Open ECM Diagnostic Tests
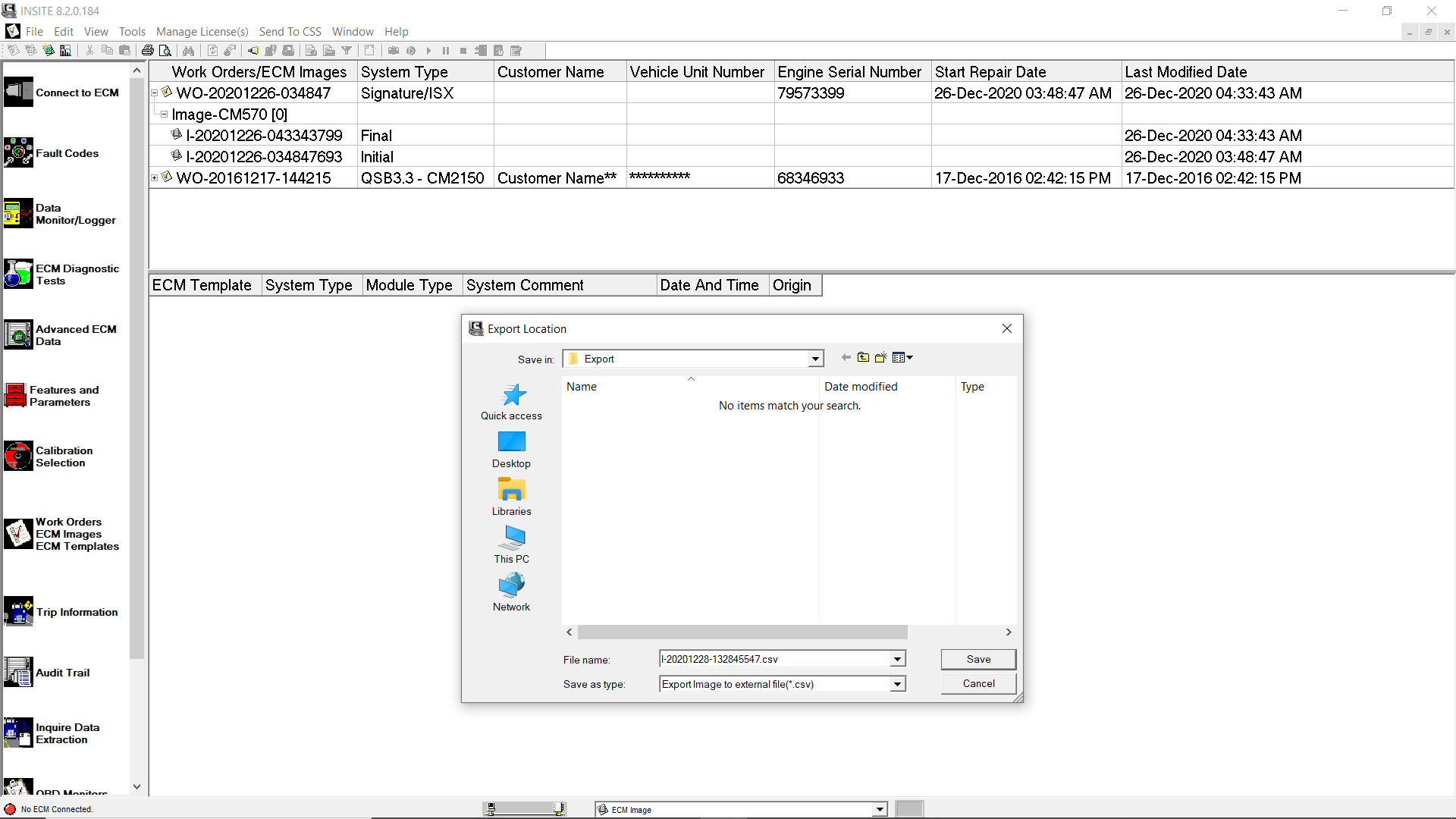Image resolution: width=1456 pixels, height=819 pixels. 77,275
